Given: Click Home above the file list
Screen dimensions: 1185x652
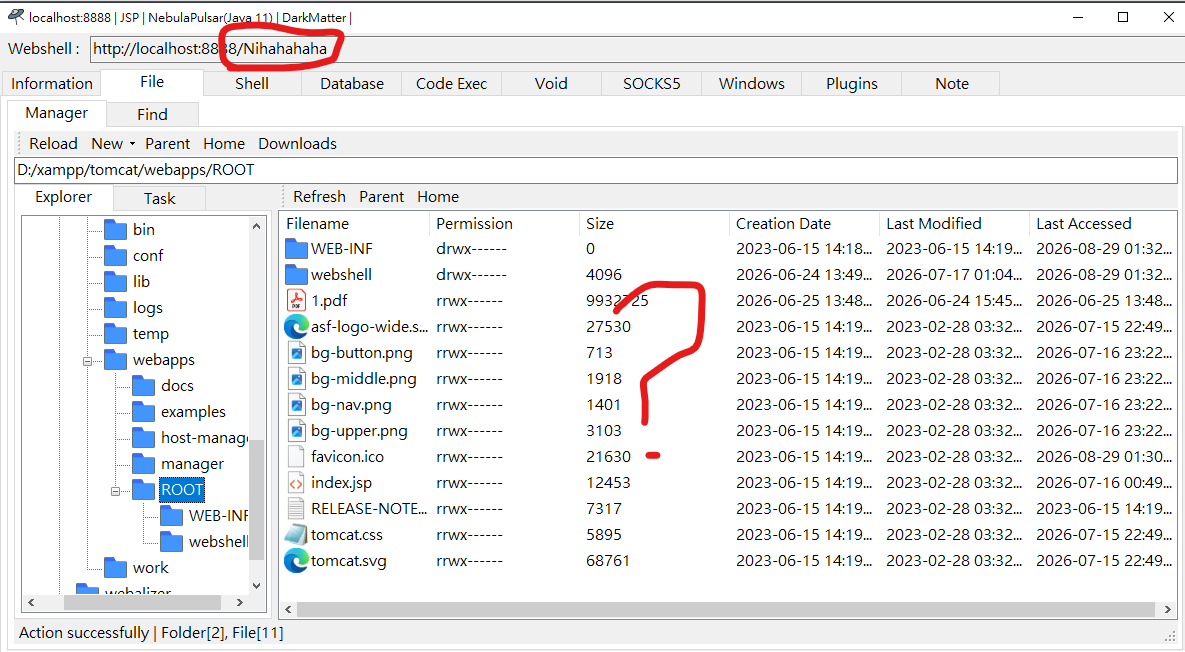Looking at the screenshot, I should coord(438,196).
